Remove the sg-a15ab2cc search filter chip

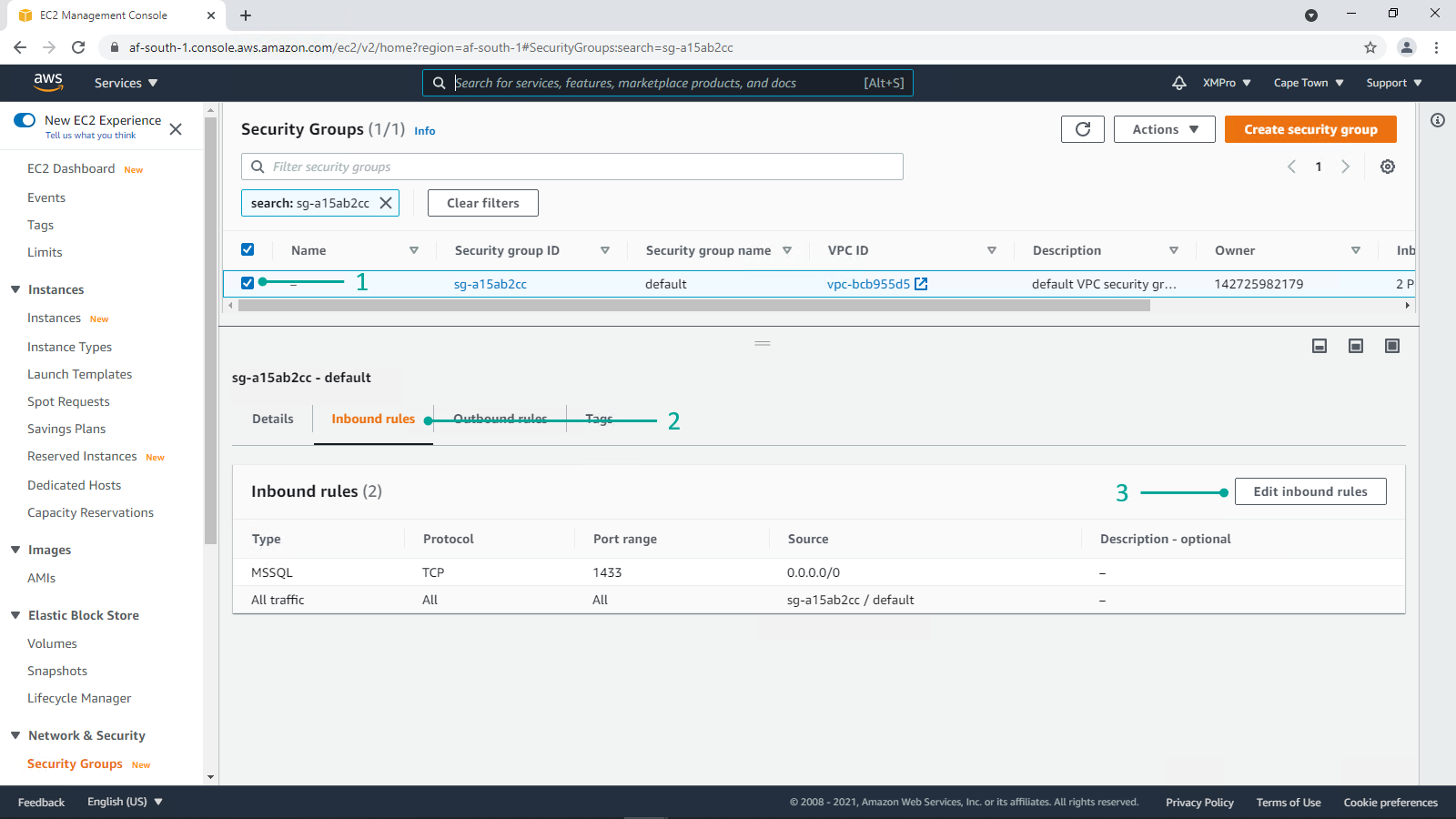point(386,203)
